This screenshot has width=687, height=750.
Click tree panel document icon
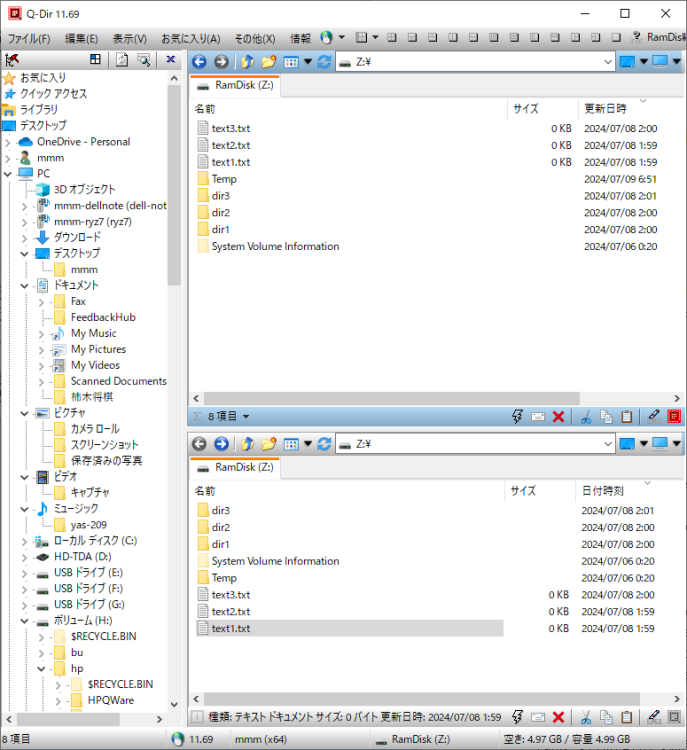click(122, 60)
